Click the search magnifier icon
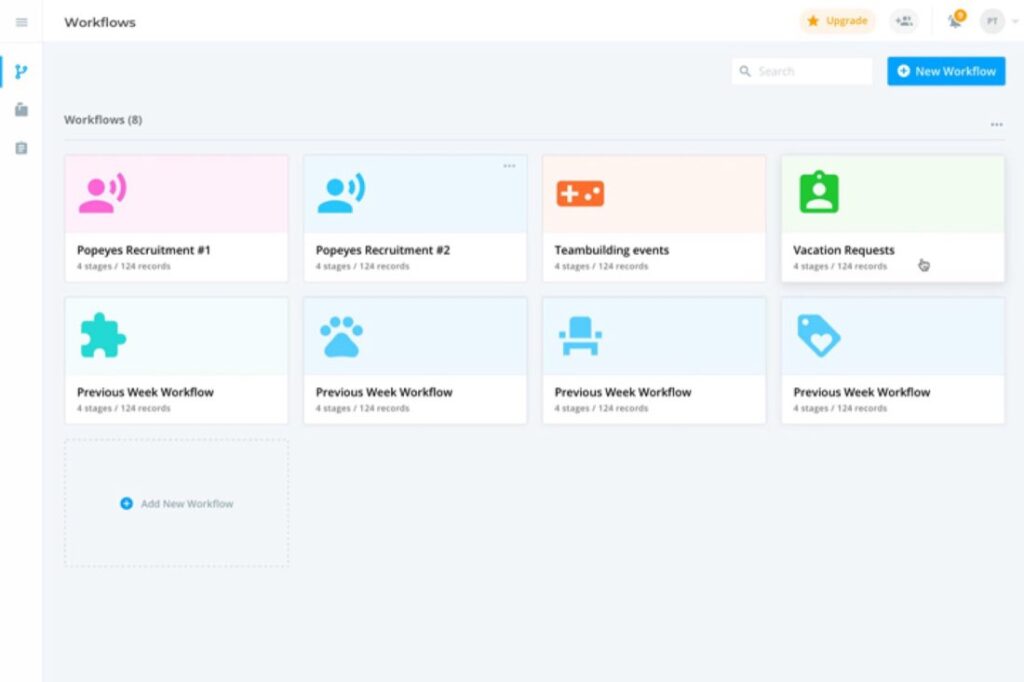 744,71
